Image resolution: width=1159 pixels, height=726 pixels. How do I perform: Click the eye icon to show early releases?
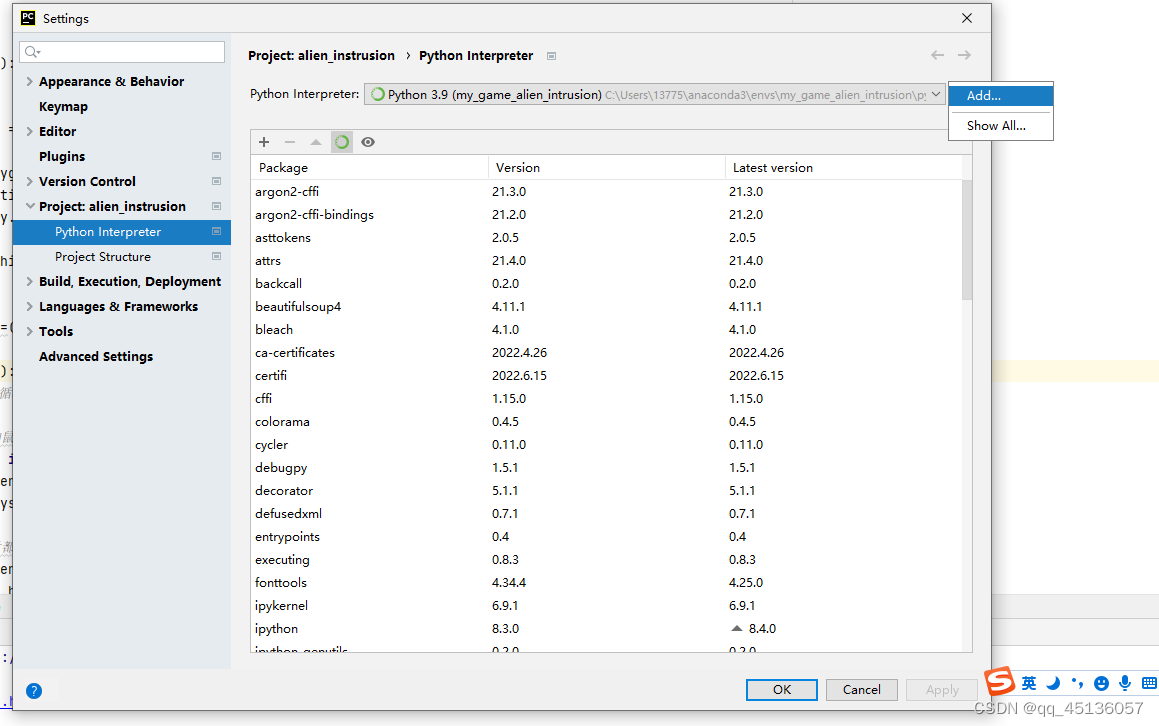tap(367, 142)
